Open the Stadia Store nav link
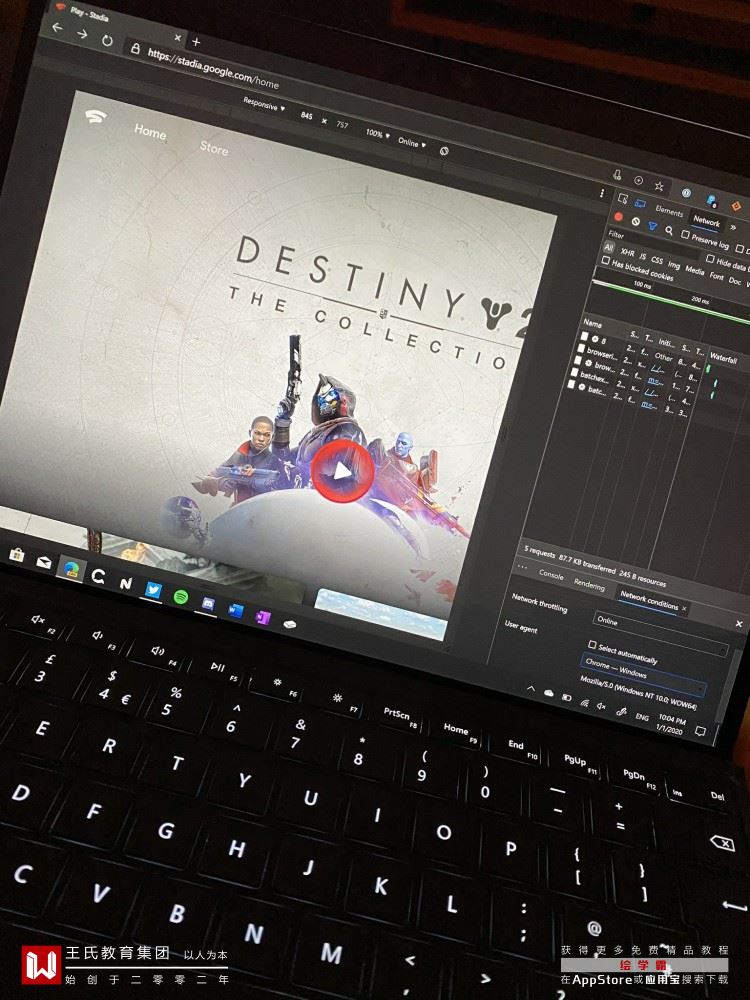 click(x=214, y=148)
